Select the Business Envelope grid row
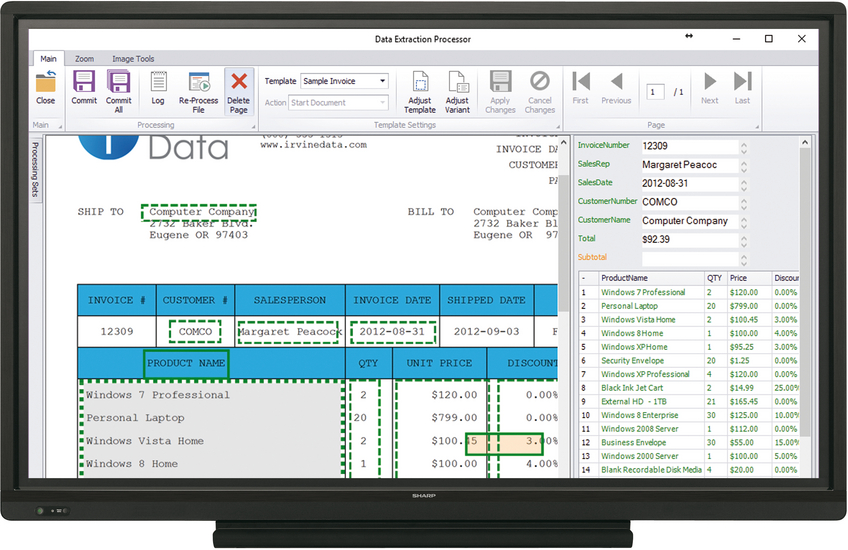 click(688, 442)
